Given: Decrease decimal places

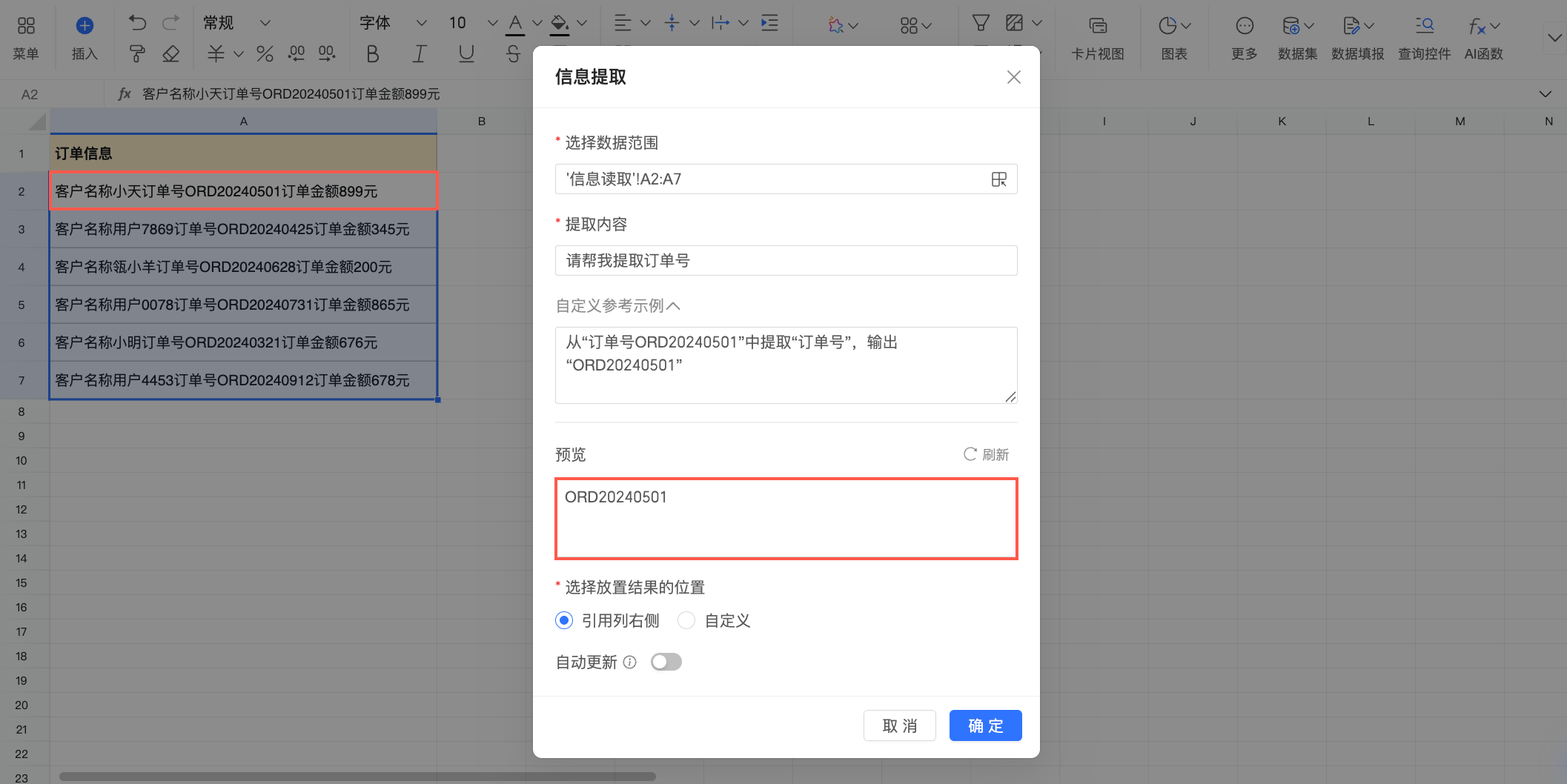Looking at the screenshot, I should point(296,53).
